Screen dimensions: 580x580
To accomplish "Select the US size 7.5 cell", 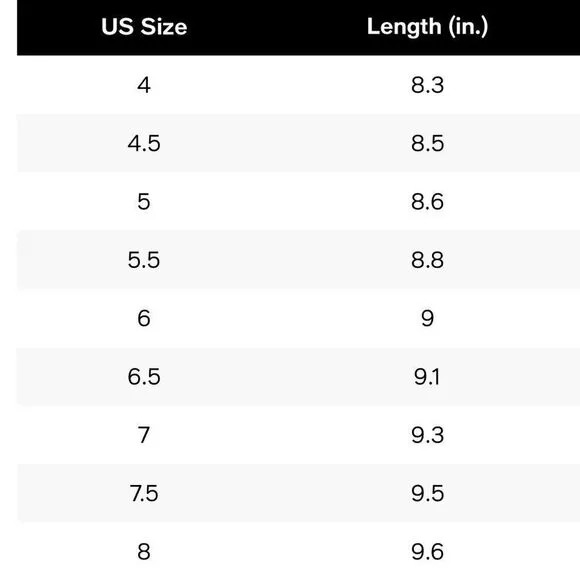I will point(144,493).
